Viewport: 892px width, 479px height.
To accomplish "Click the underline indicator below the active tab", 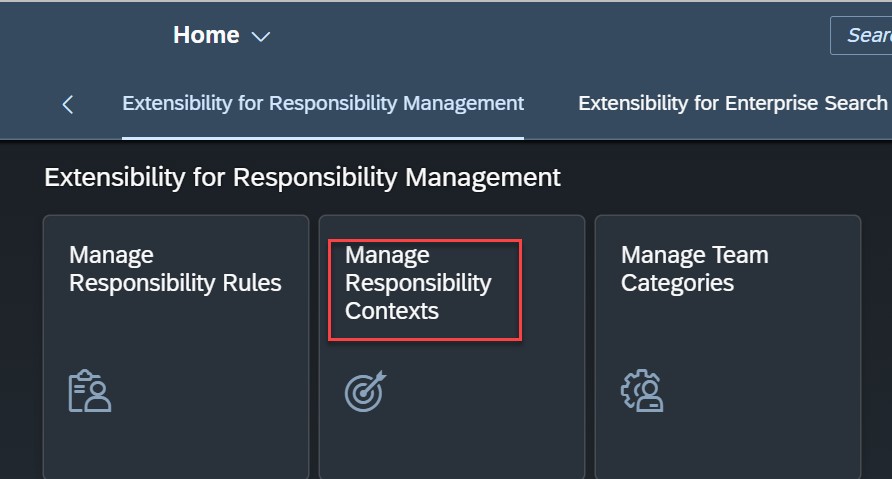I will (323, 138).
